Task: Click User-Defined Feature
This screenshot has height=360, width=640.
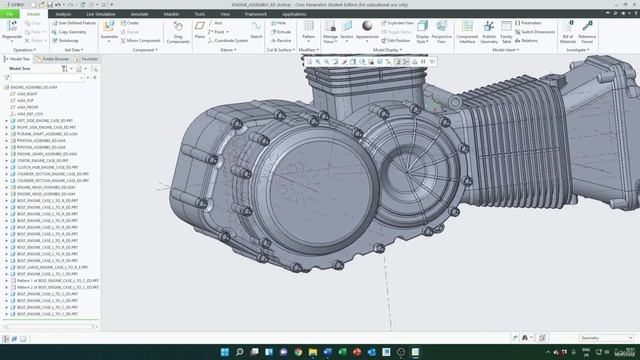Action: [x=73, y=23]
